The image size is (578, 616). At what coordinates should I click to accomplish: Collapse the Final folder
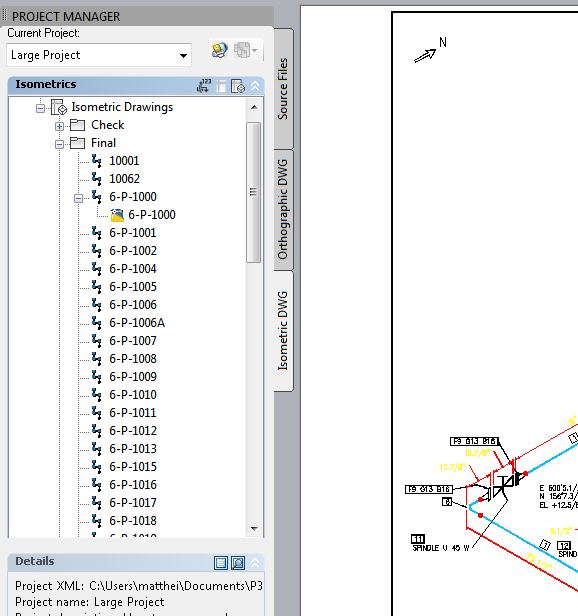click(59, 144)
